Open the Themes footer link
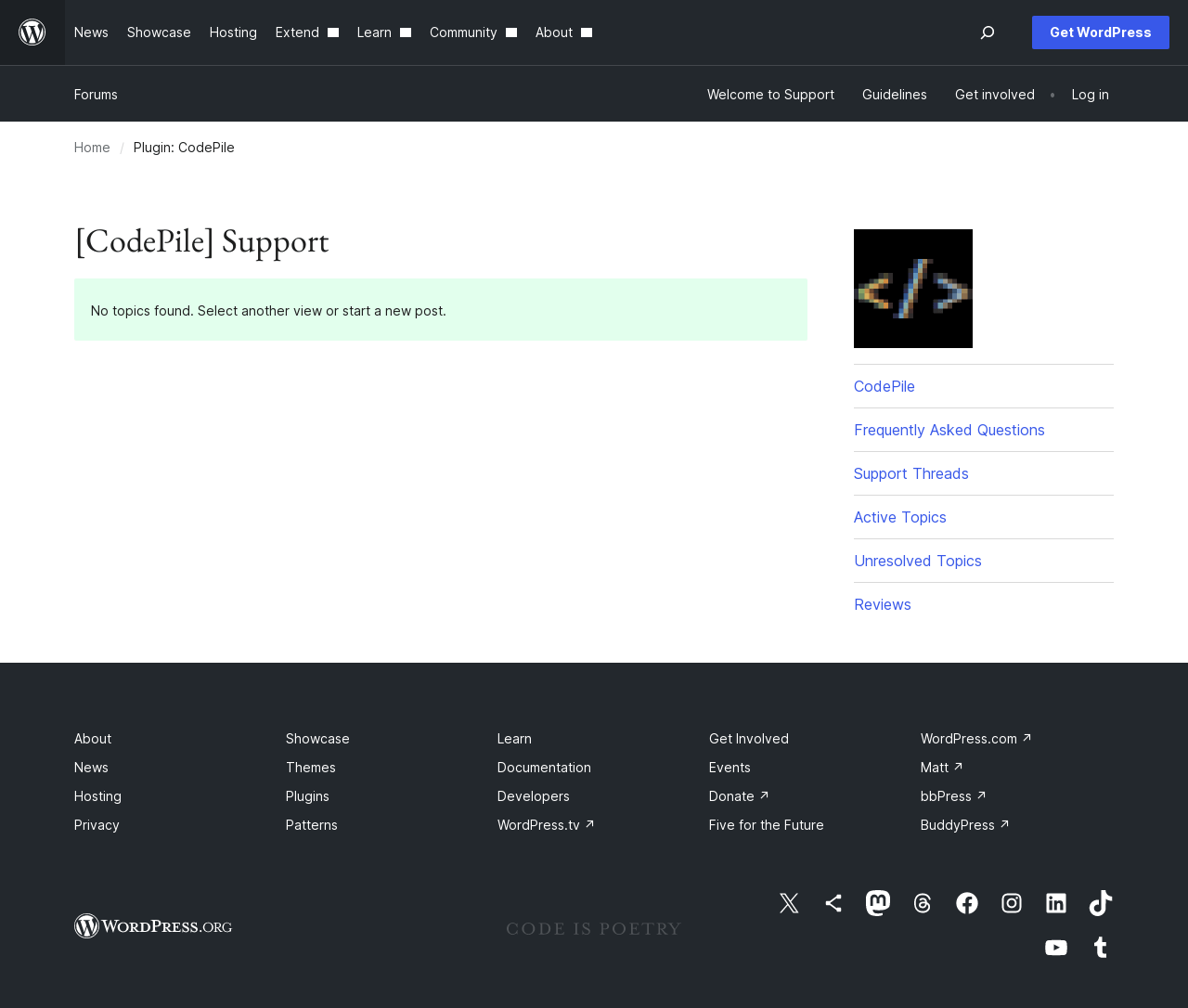Viewport: 1188px width, 1008px height. point(311,768)
